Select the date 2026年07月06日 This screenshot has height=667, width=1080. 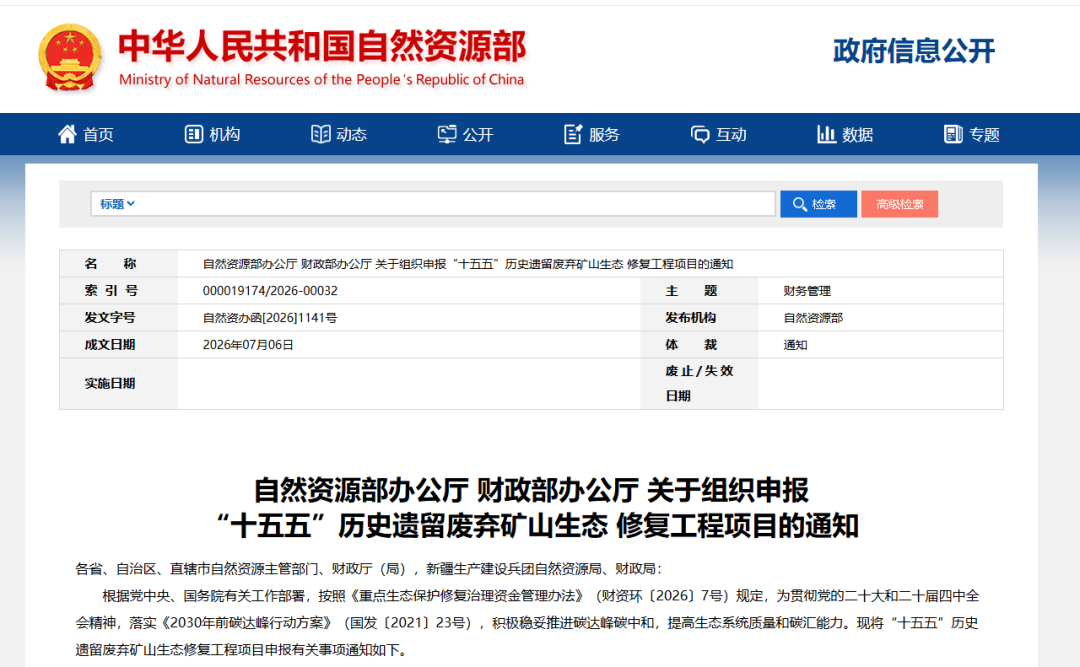248,345
